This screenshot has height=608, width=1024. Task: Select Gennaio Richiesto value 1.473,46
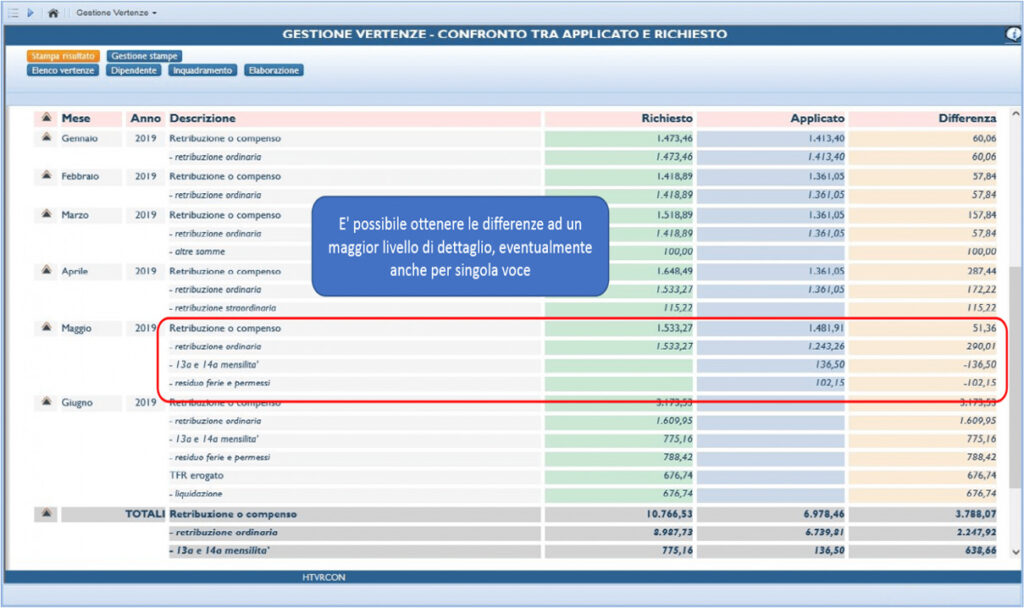pyautogui.click(x=674, y=138)
